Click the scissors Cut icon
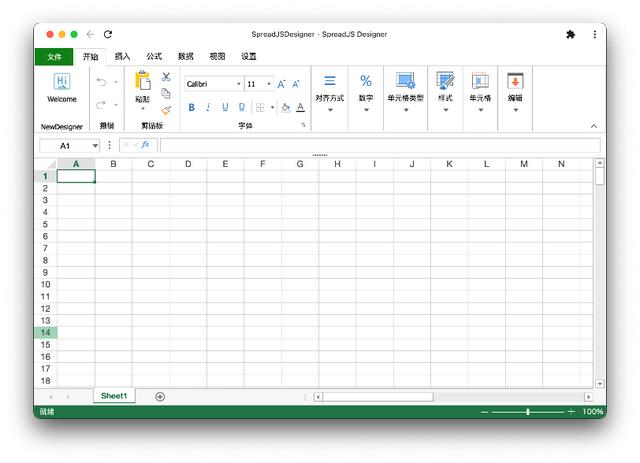 point(166,77)
